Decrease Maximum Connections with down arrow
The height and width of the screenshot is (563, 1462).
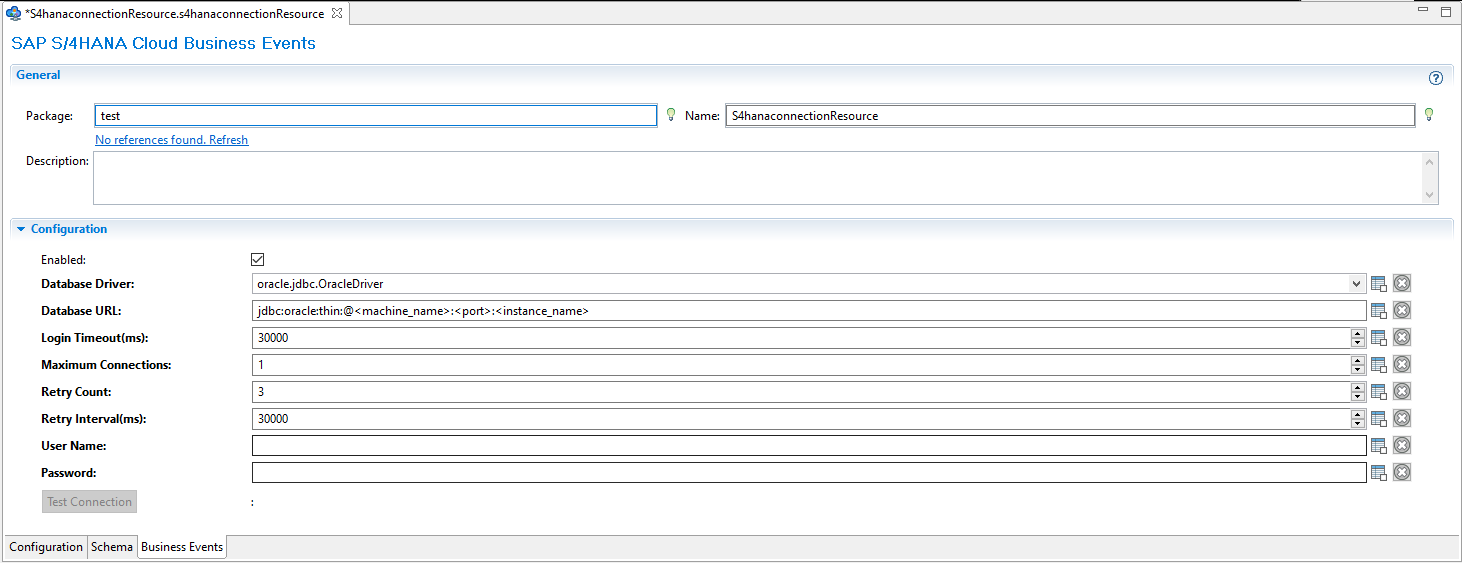click(x=1357, y=370)
